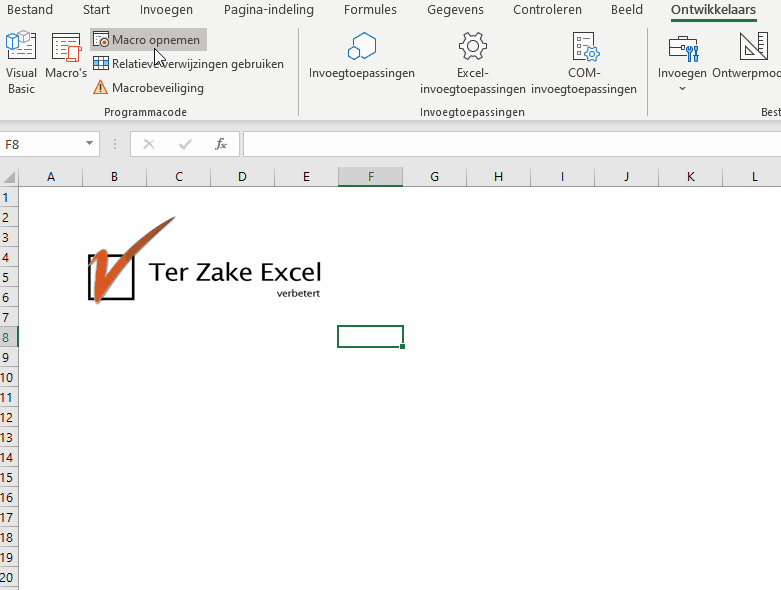Select column K header
This screenshot has height=590, width=781.
690,177
